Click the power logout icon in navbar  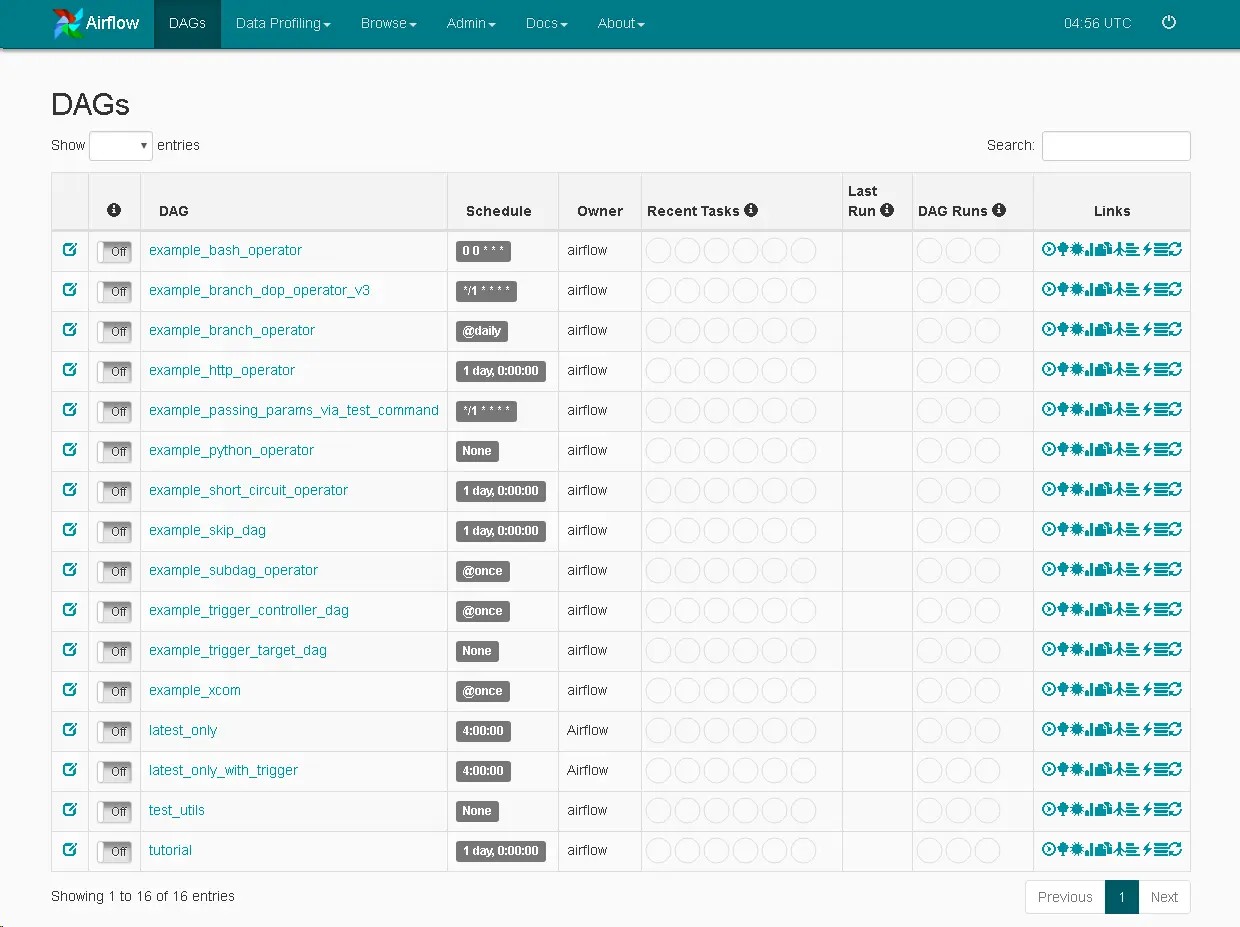pos(1168,23)
